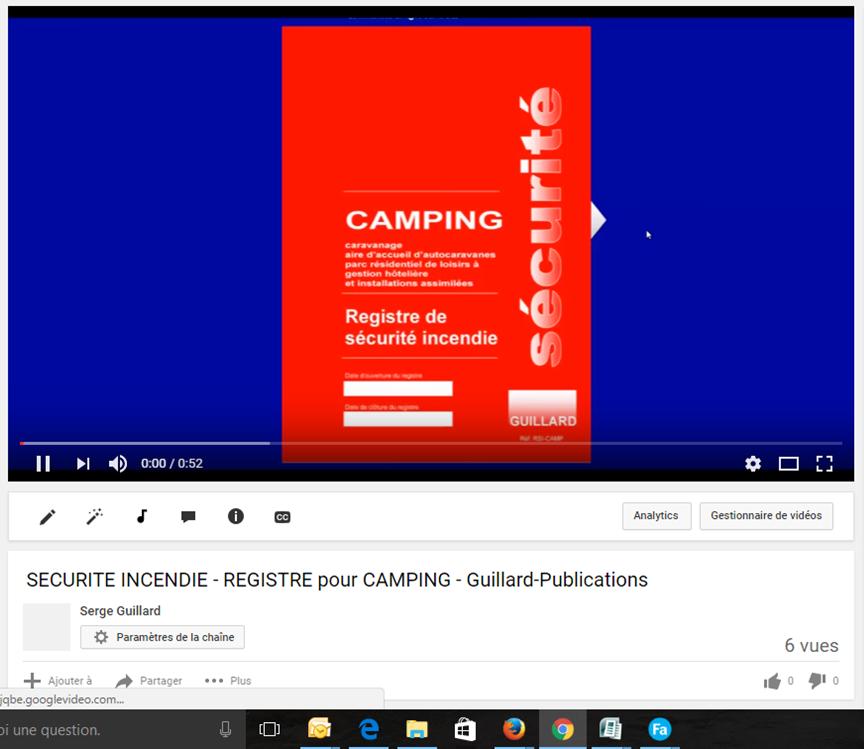
Task: Switch to theater mode
Action: point(789,464)
